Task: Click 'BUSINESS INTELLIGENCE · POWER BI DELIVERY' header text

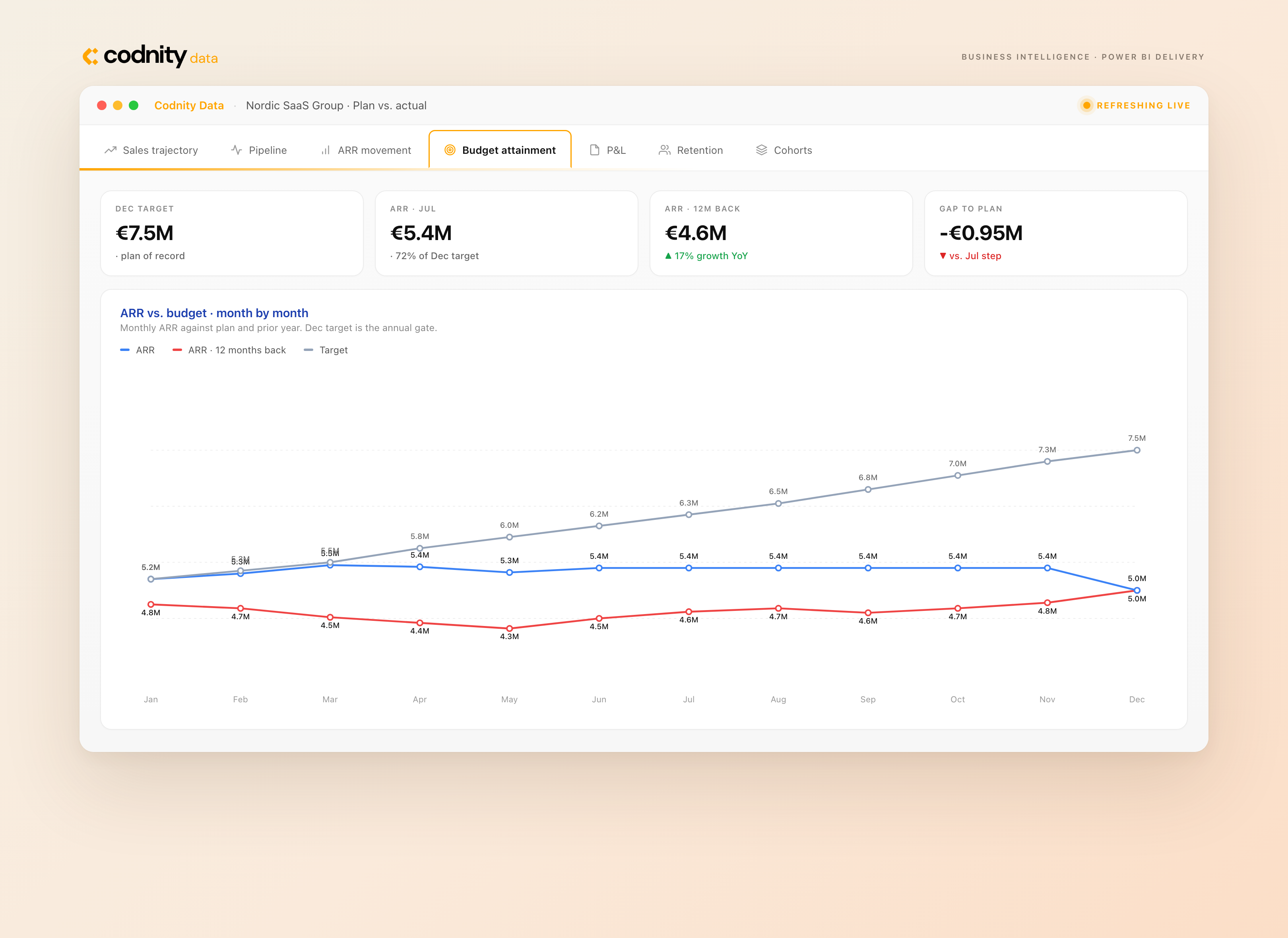Action: pos(1082,57)
